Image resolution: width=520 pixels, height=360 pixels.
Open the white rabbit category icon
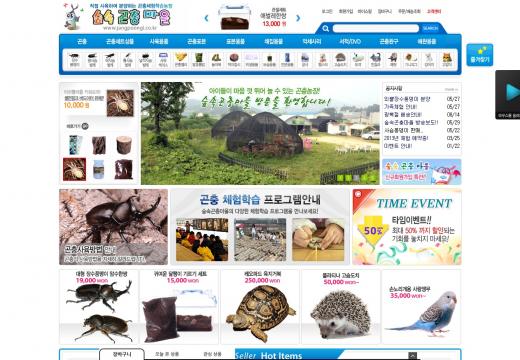pyautogui.click(x=358, y=60)
